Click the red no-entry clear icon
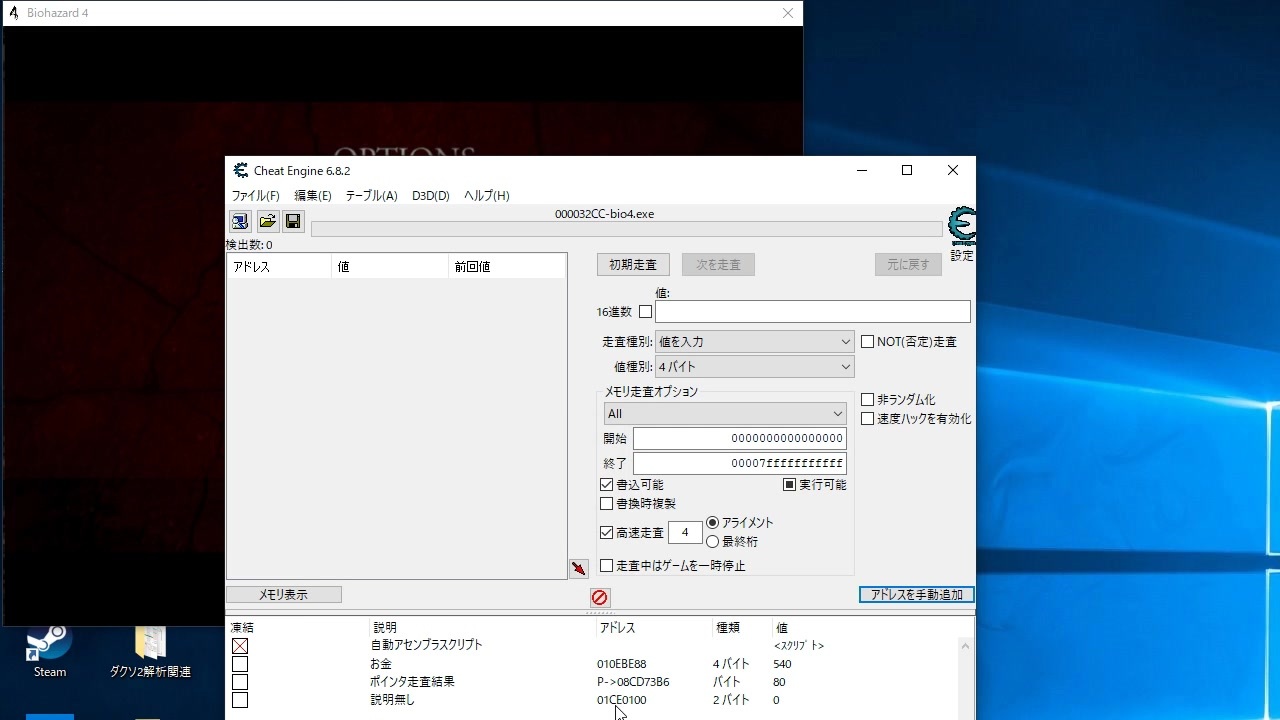 pos(599,597)
